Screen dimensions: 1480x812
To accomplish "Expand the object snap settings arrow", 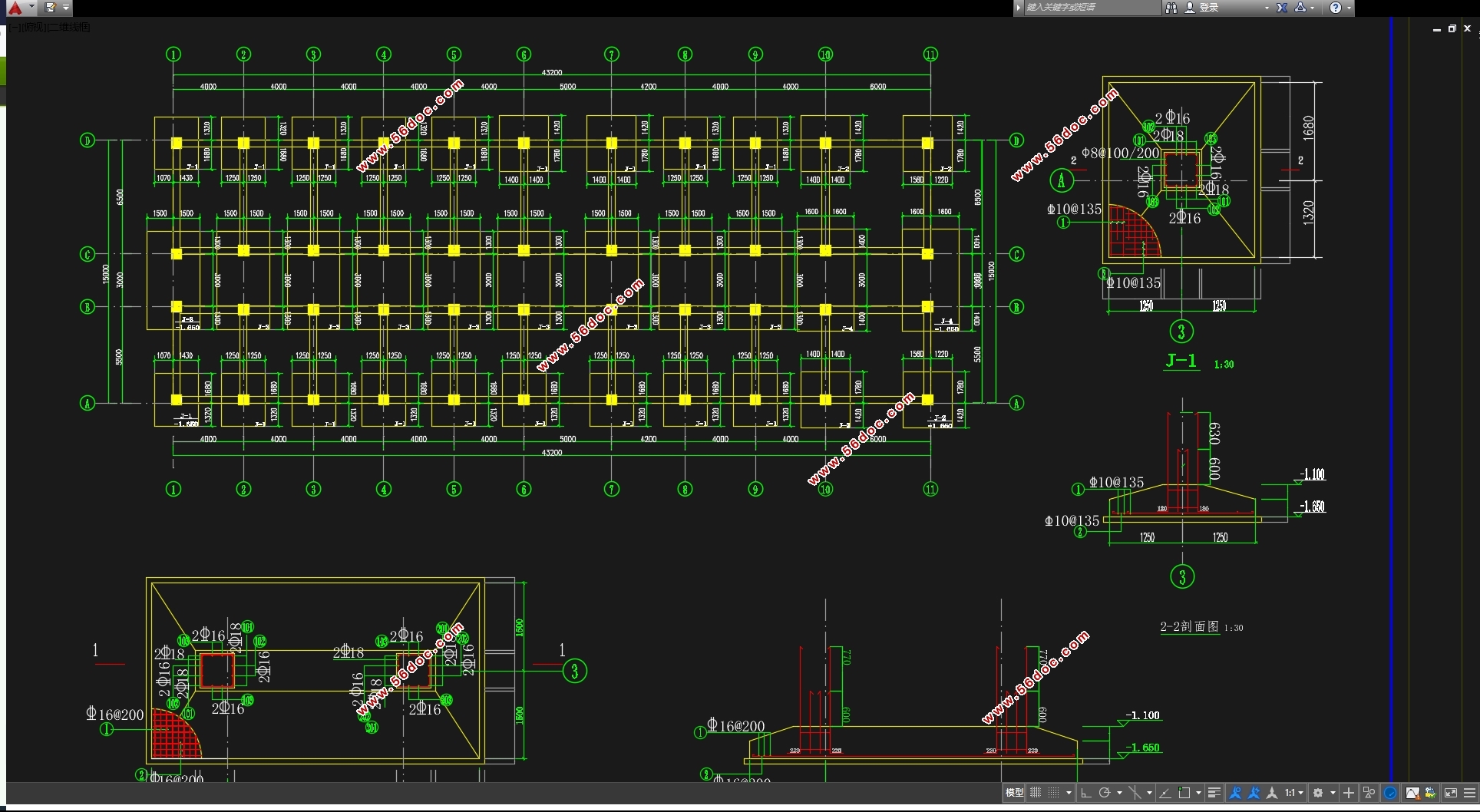I will (x=1149, y=793).
